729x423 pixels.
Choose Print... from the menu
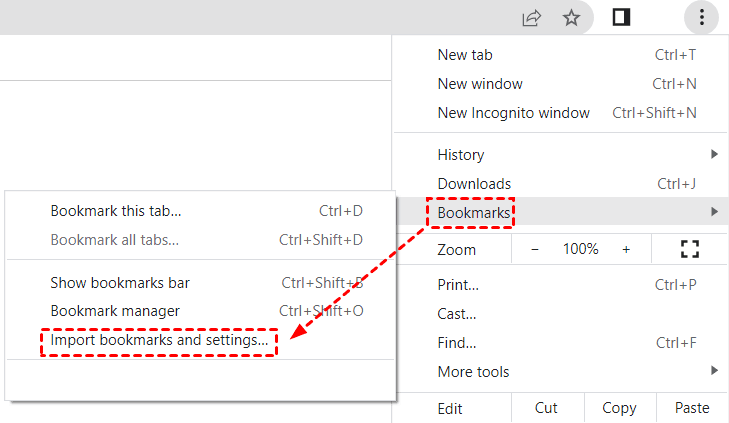pos(561,284)
